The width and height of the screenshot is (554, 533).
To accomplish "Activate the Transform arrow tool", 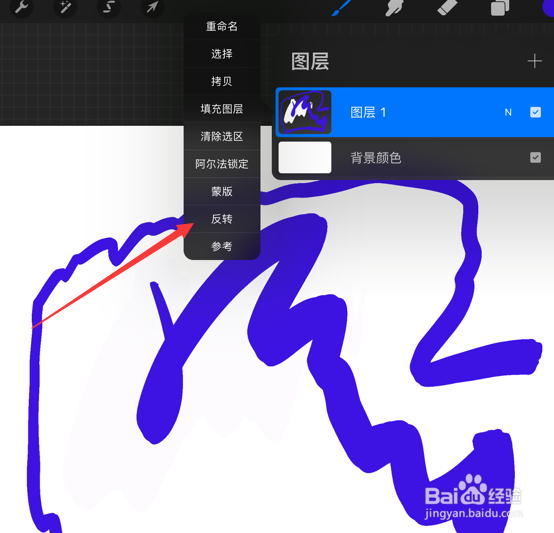I will point(152,6).
